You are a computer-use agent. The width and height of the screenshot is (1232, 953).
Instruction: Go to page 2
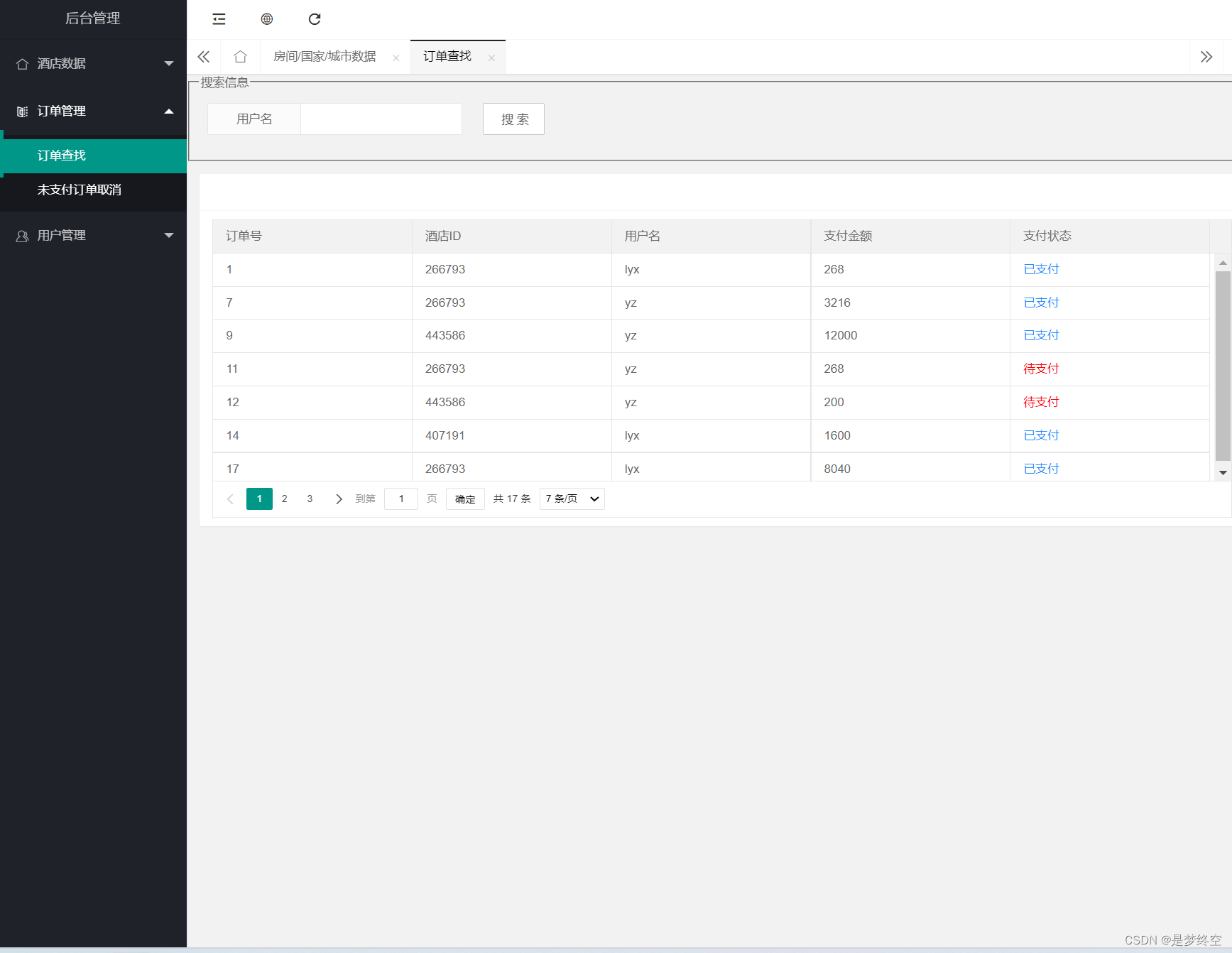point(285,499)
